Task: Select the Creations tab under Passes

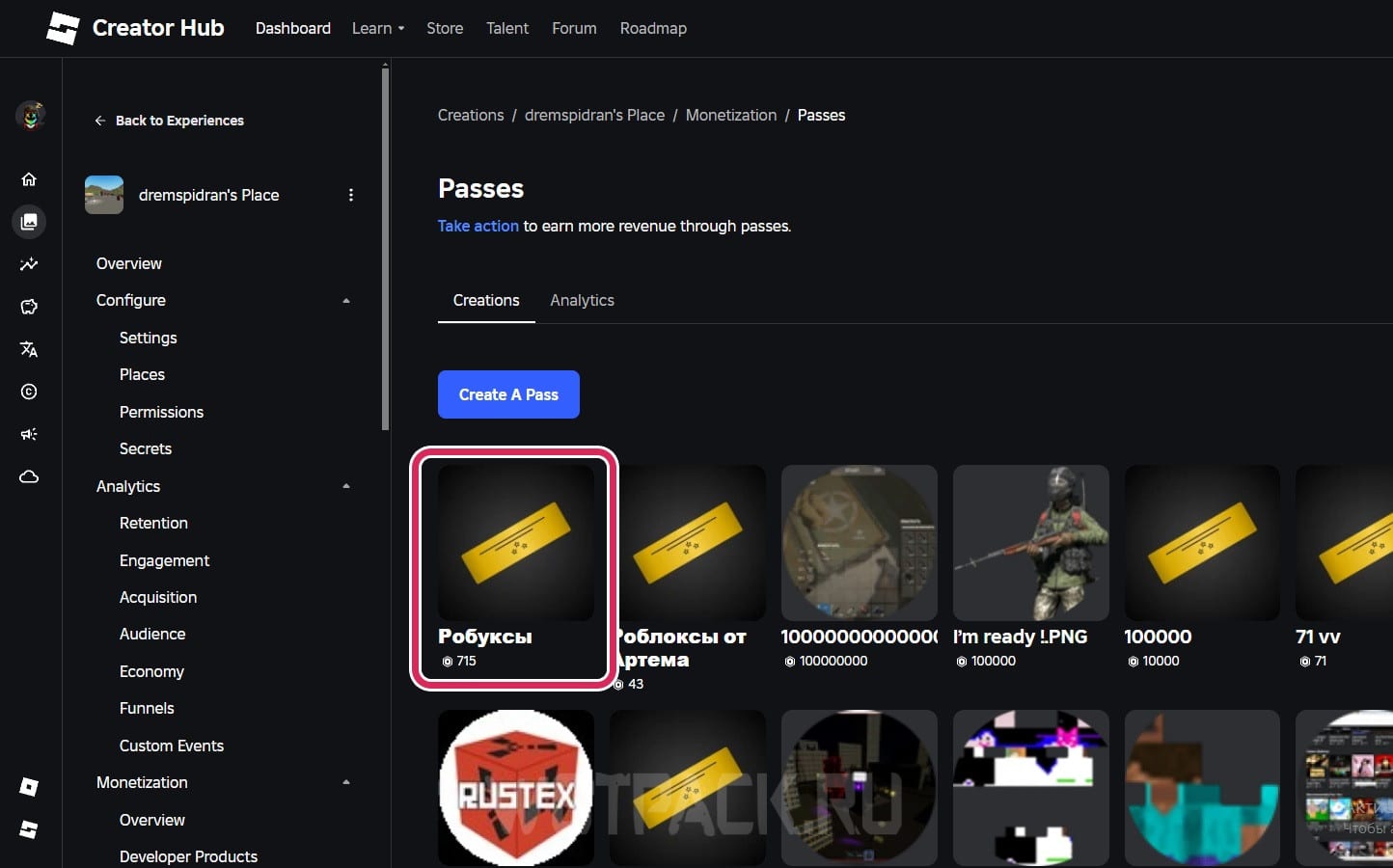Action: (x=486, y=300)
